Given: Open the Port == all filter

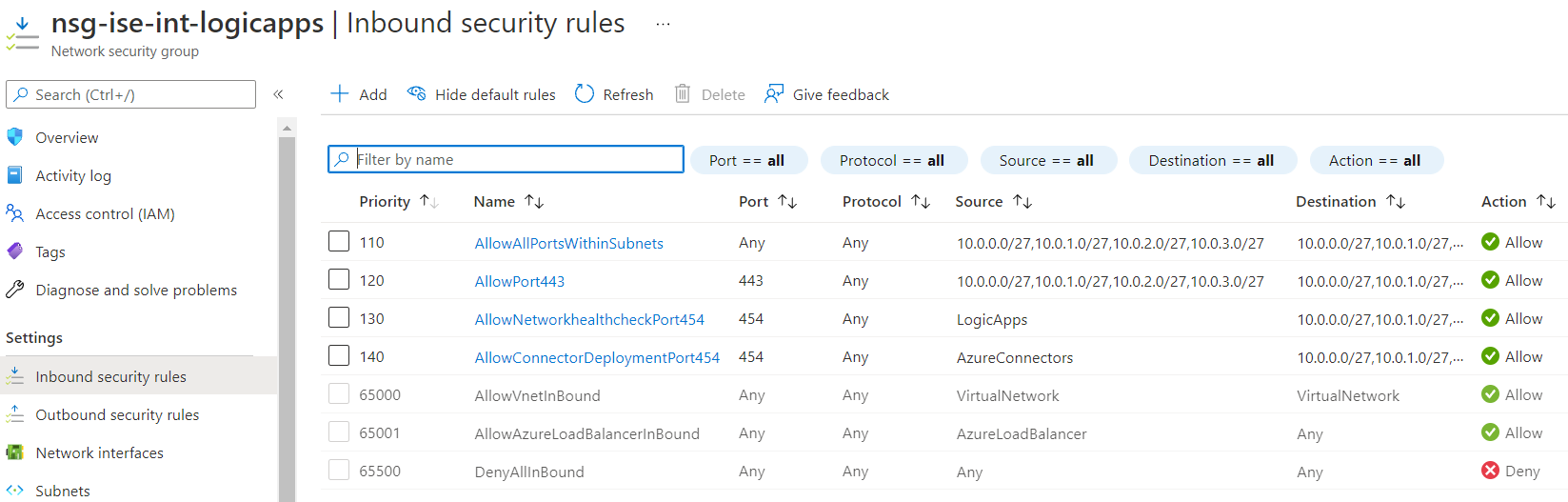Looking at the screenshot, I should pos(748,160).
